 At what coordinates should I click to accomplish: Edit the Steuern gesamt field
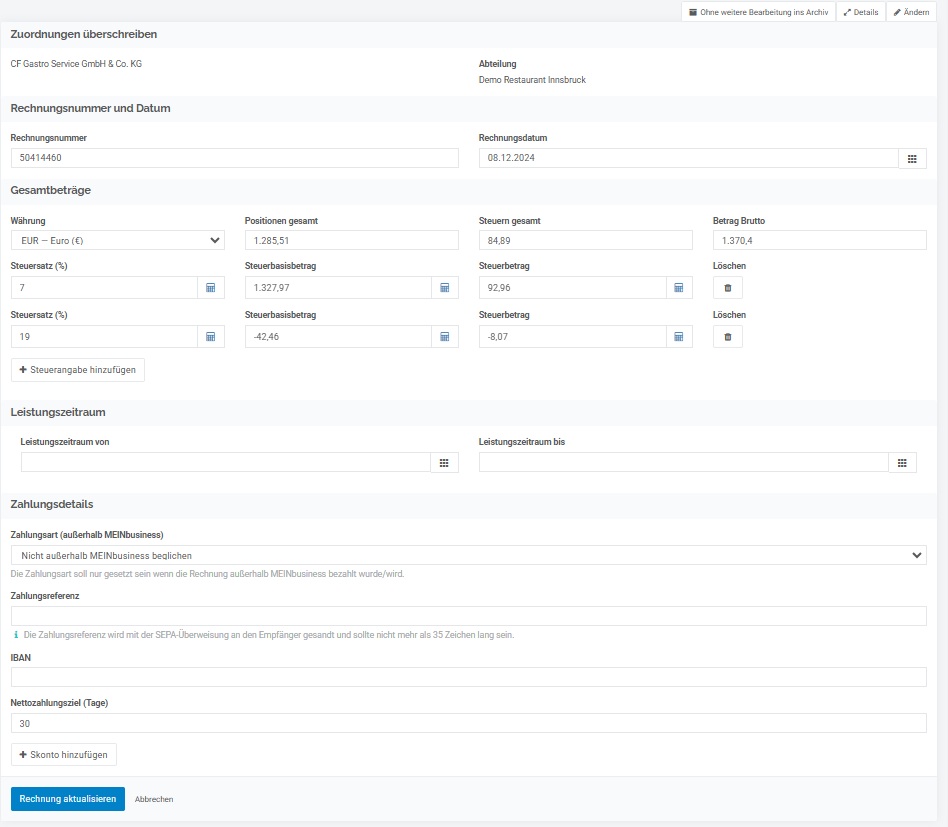(585, 240)
